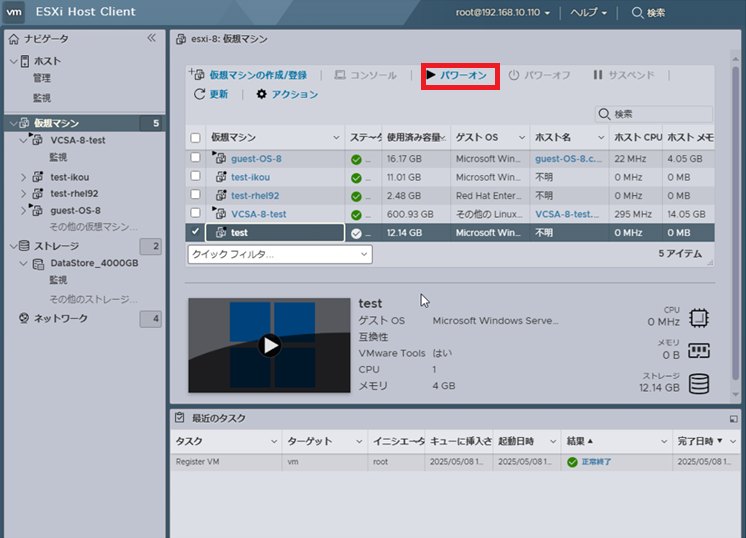Viewport: 746px width, 538px height.
Task: Open the Quick Filter (クイック フィルタ) dropdown
Action: tap(279, 254)
